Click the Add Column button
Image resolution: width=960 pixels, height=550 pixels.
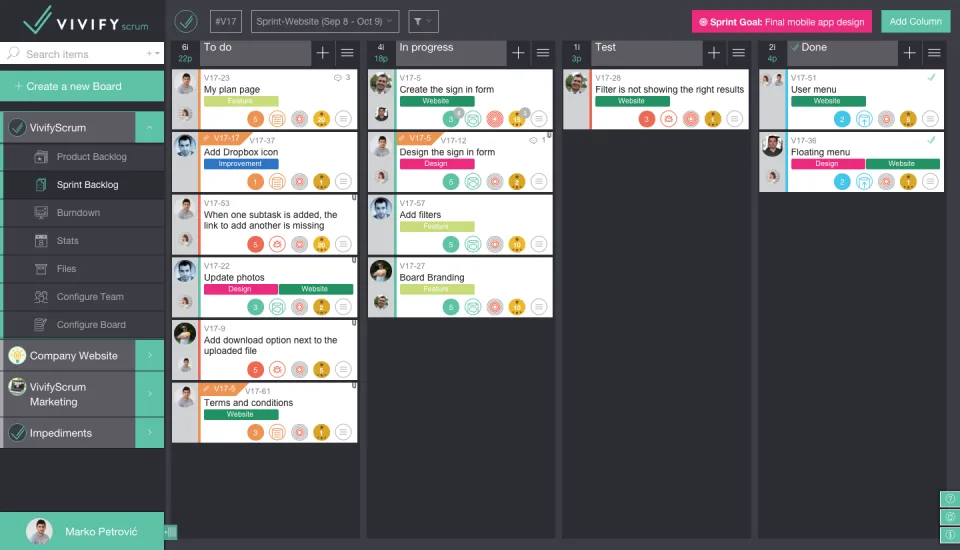coord(915,21)
